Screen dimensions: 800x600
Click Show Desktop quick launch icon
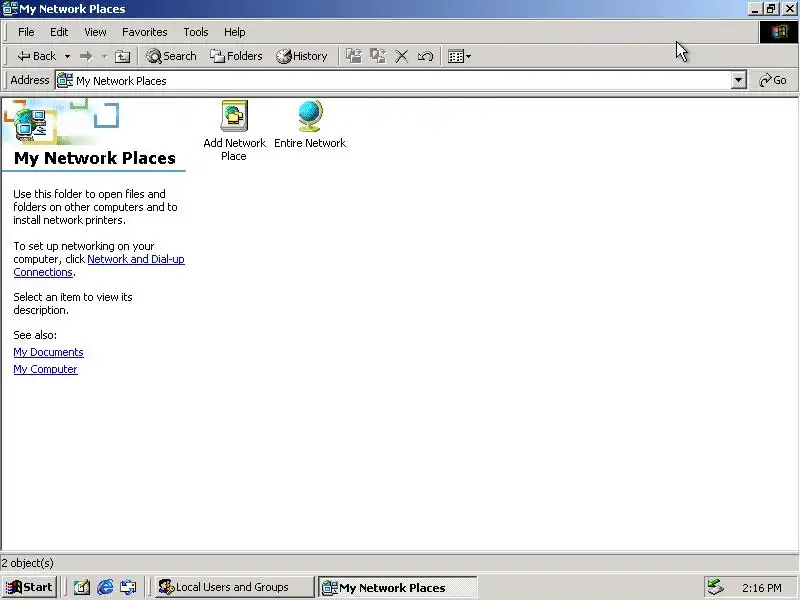coord(82,587)
